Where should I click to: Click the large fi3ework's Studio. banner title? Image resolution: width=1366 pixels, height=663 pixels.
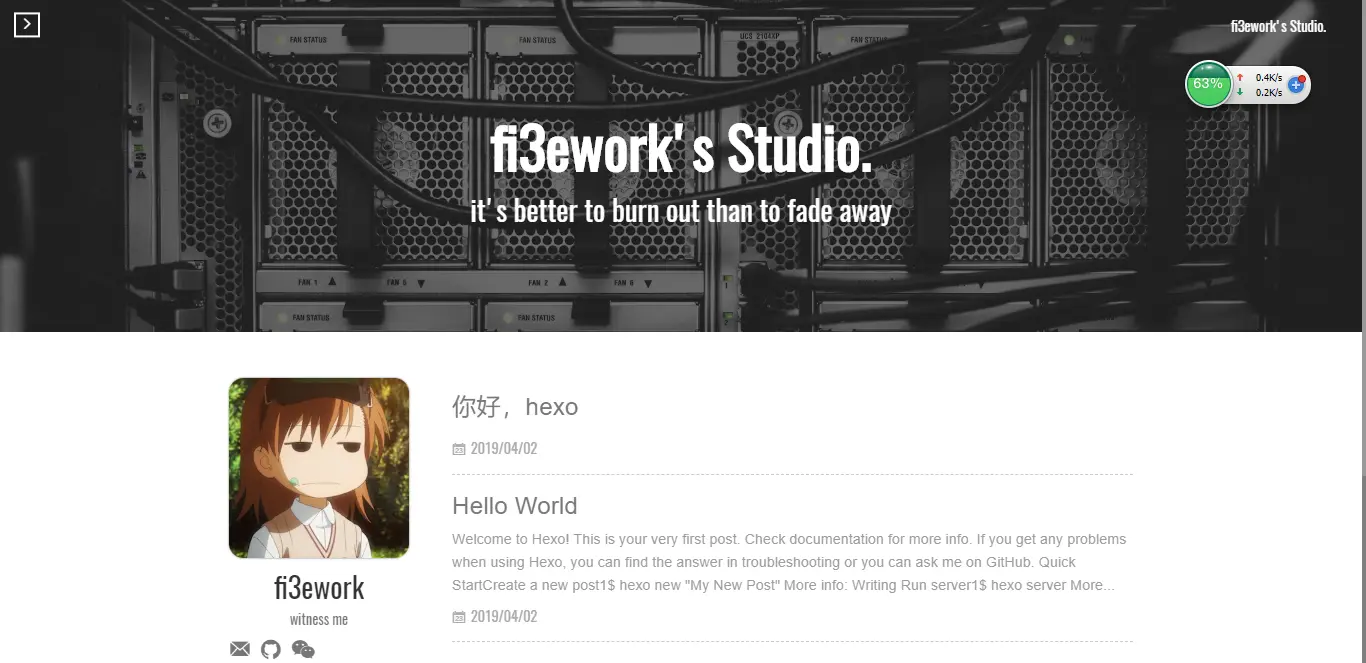681,149
